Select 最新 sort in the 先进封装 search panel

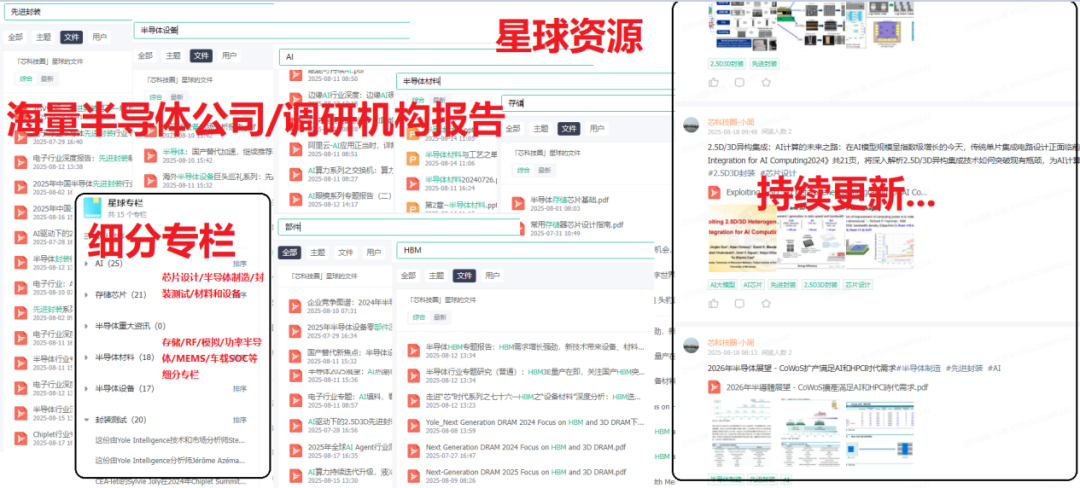pos(46,78)
